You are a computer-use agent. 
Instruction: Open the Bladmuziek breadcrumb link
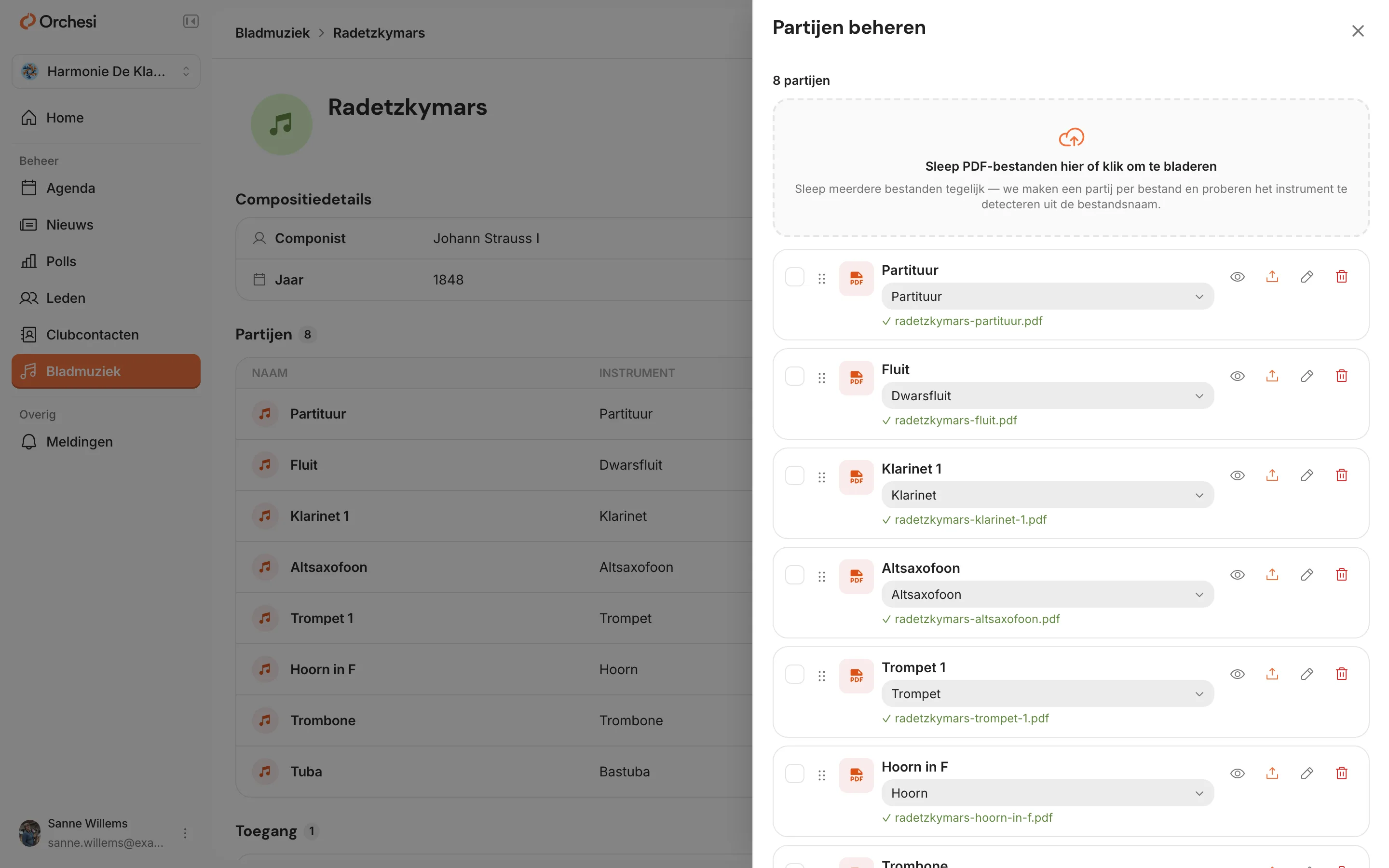point(272,33)
